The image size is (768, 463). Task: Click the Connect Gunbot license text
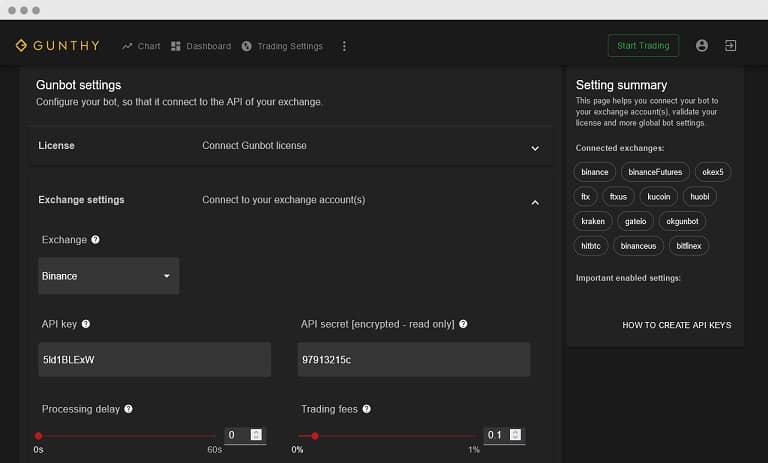coord(254,146)
